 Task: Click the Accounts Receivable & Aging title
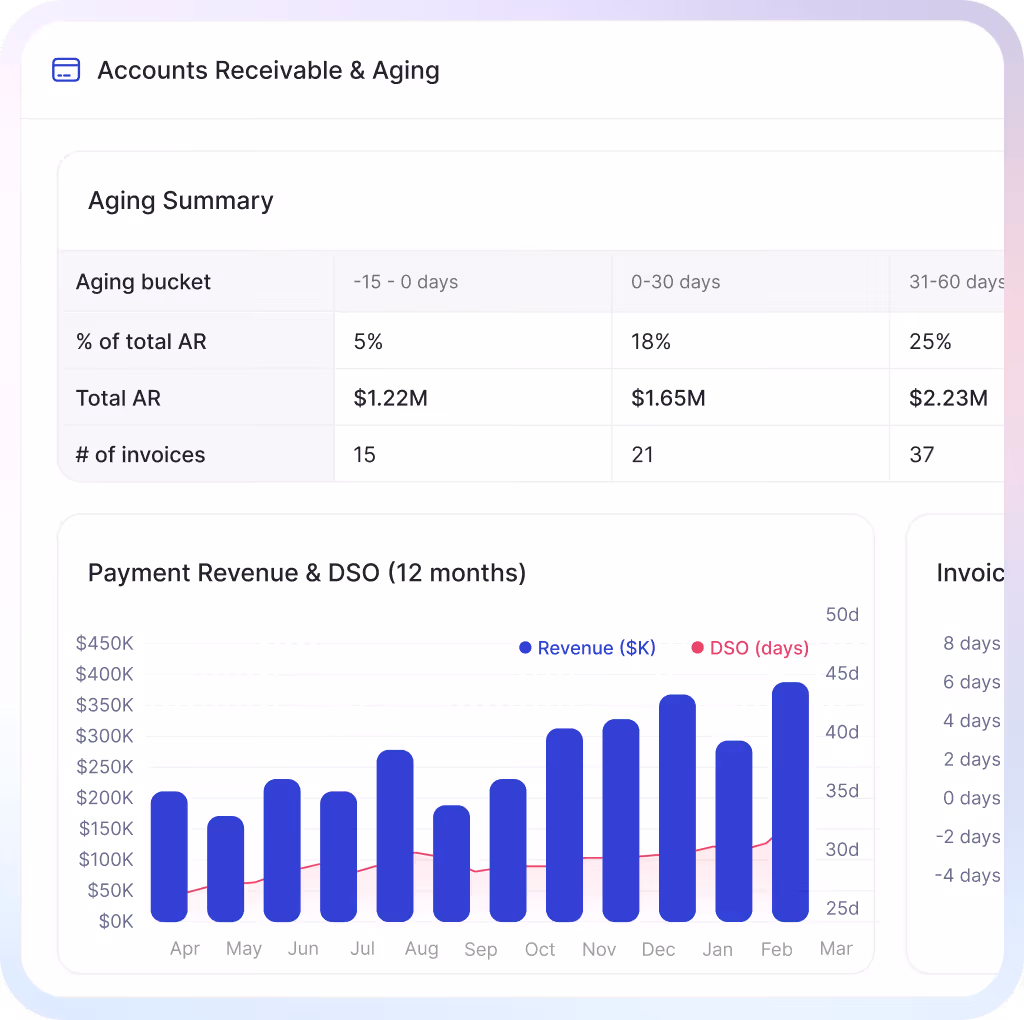[x=268, y=71]
